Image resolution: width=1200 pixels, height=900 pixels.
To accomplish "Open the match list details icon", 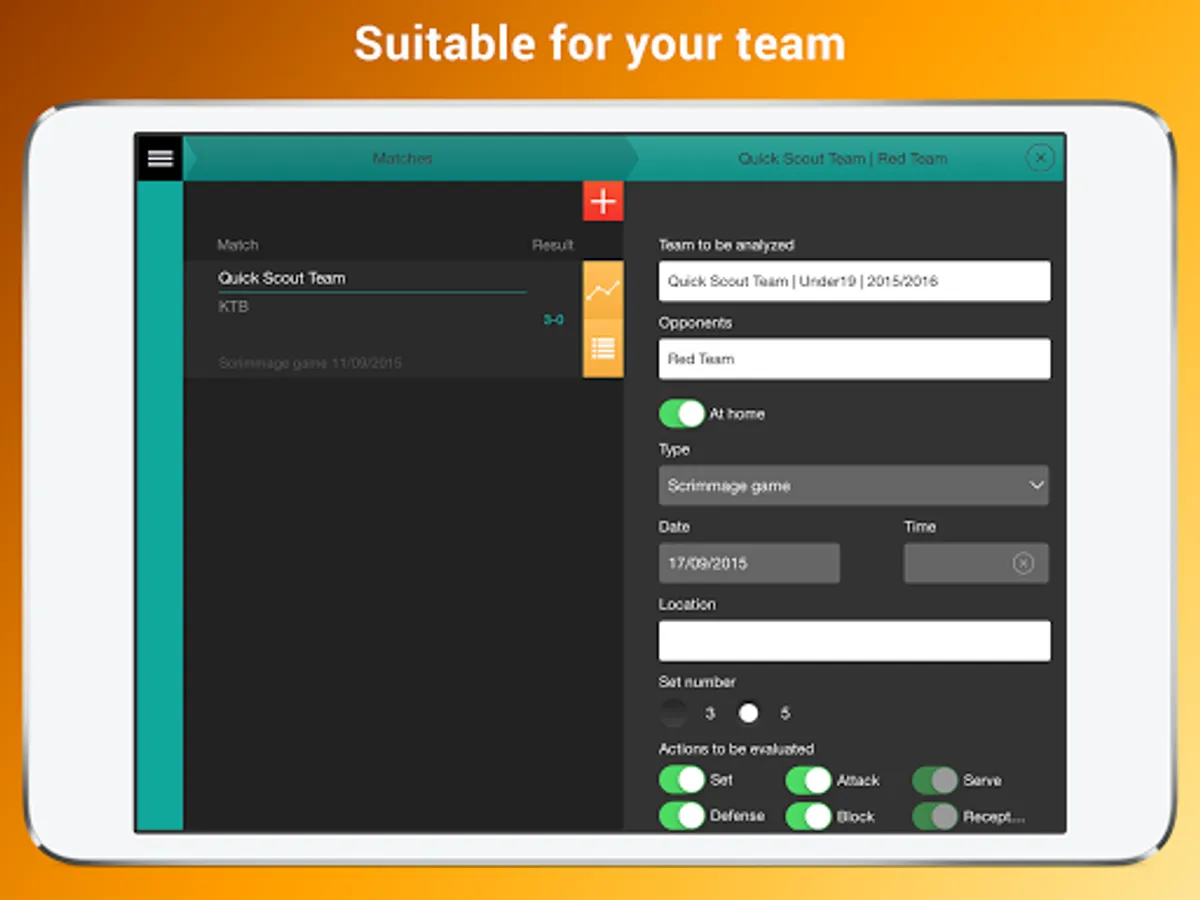I will click(603, 348).
